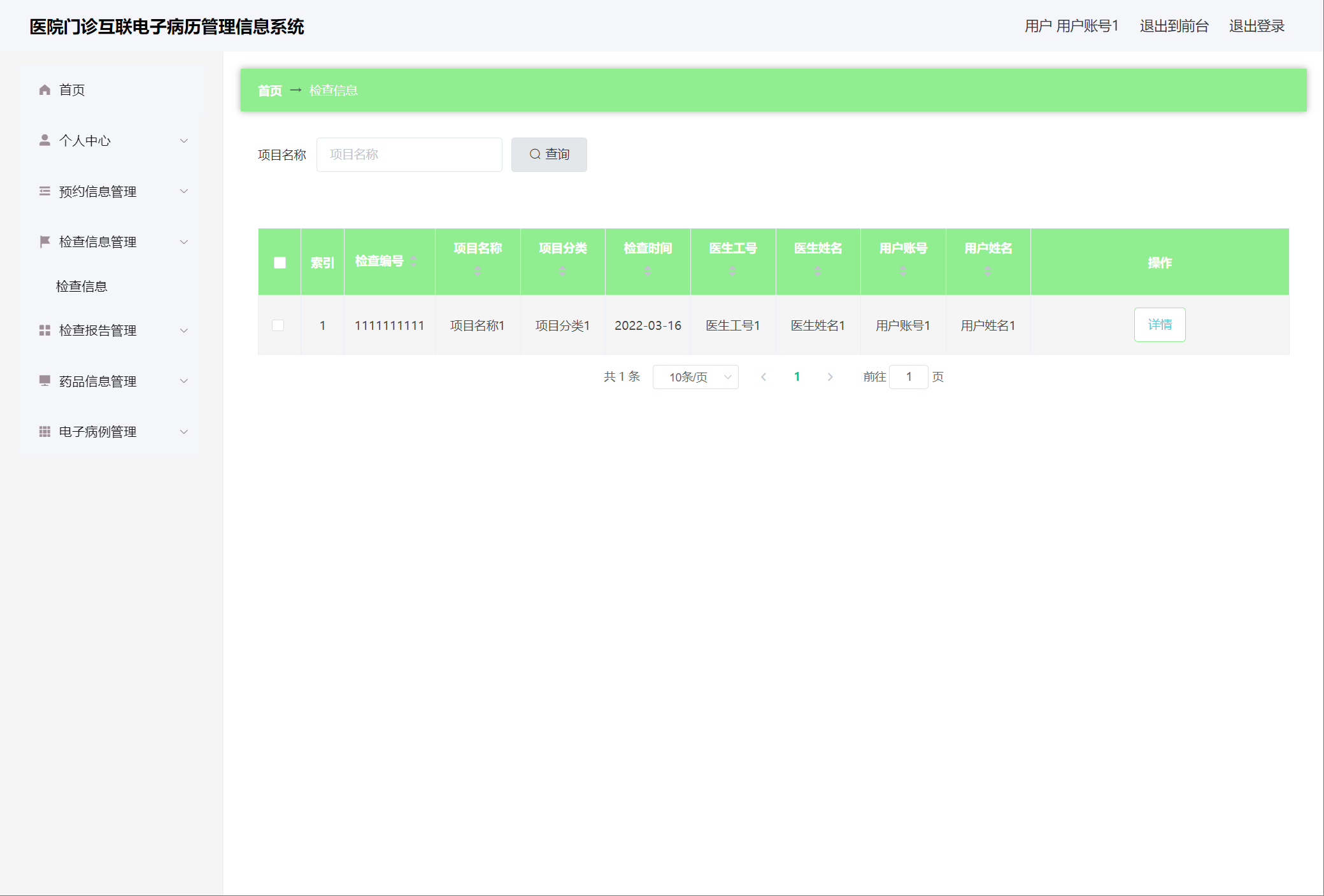Viewport: 1324px width, 896px height.
Task: Go to next page with right arrow
Action: pyautogui.click(x=830, y=377)
